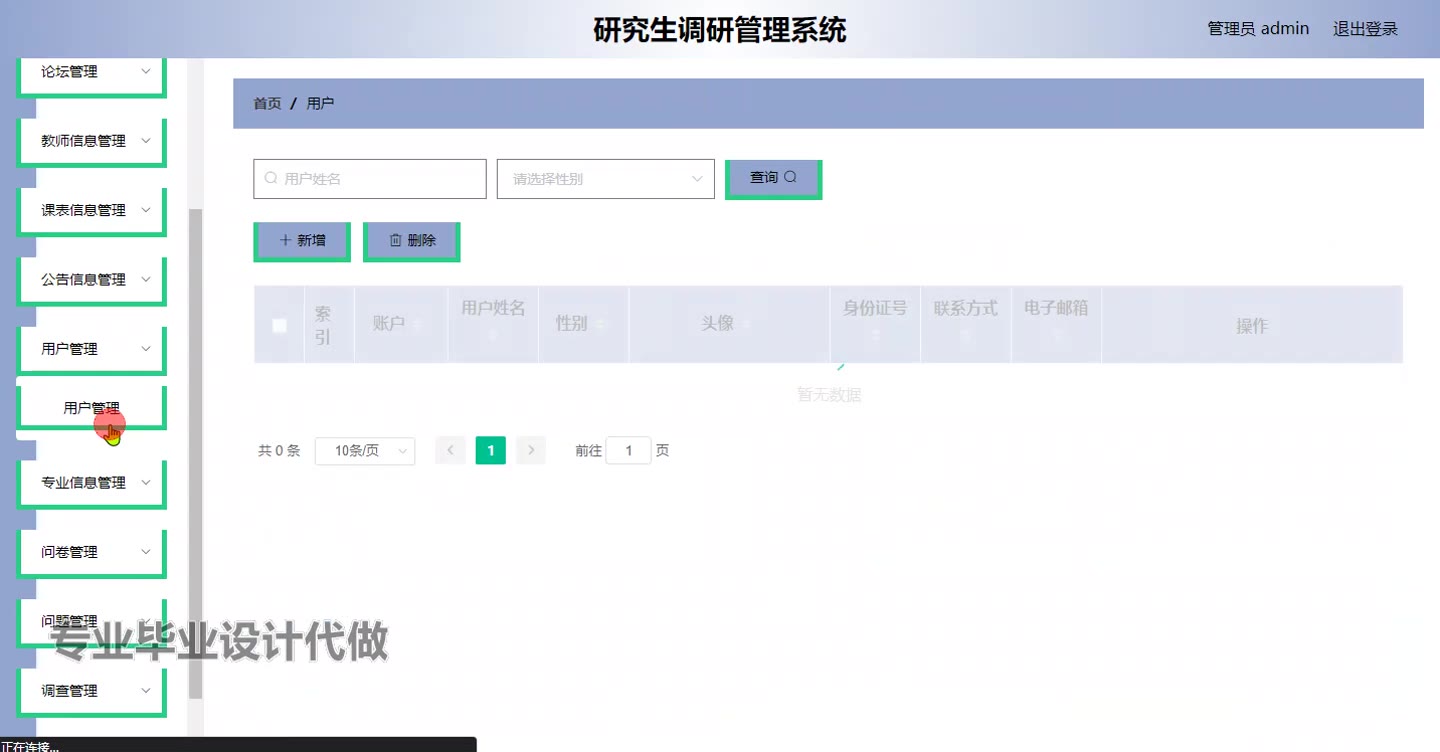The image size is (1440, 752).
Task: Open the 10条/页 page size dropdown
Action: 365,451
